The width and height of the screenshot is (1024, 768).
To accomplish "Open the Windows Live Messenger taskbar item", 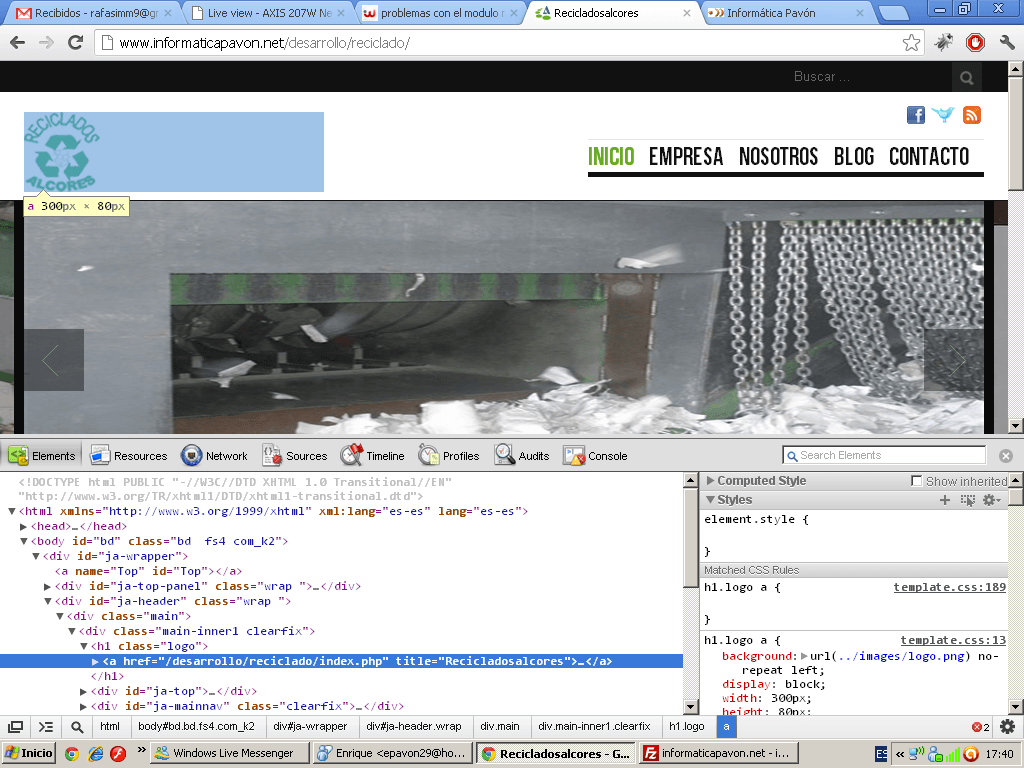I will (x=229, y=753).
